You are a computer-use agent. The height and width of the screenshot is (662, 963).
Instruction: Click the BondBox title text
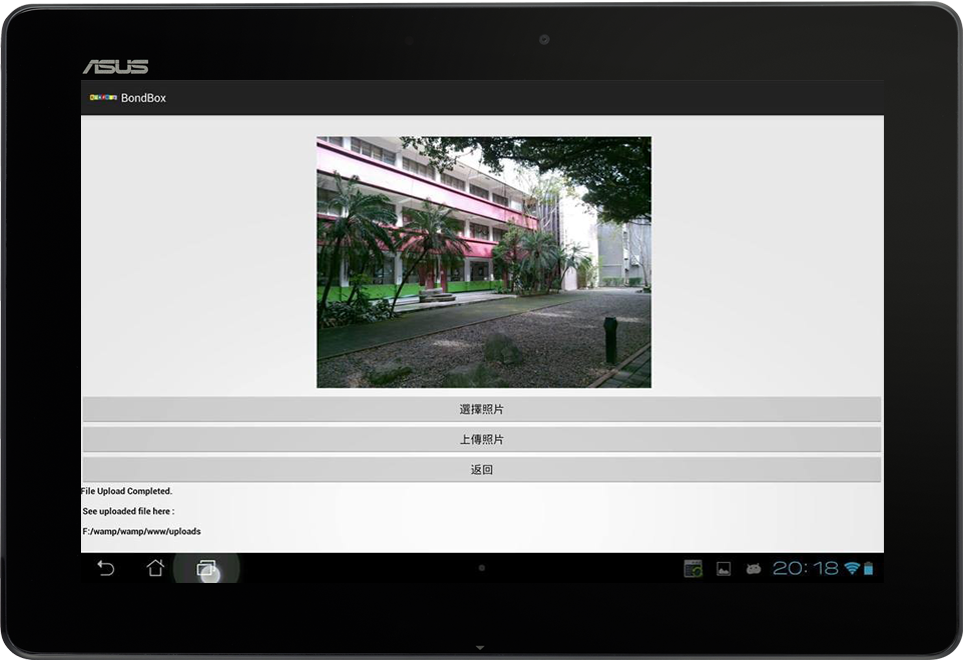coord(143,98)
